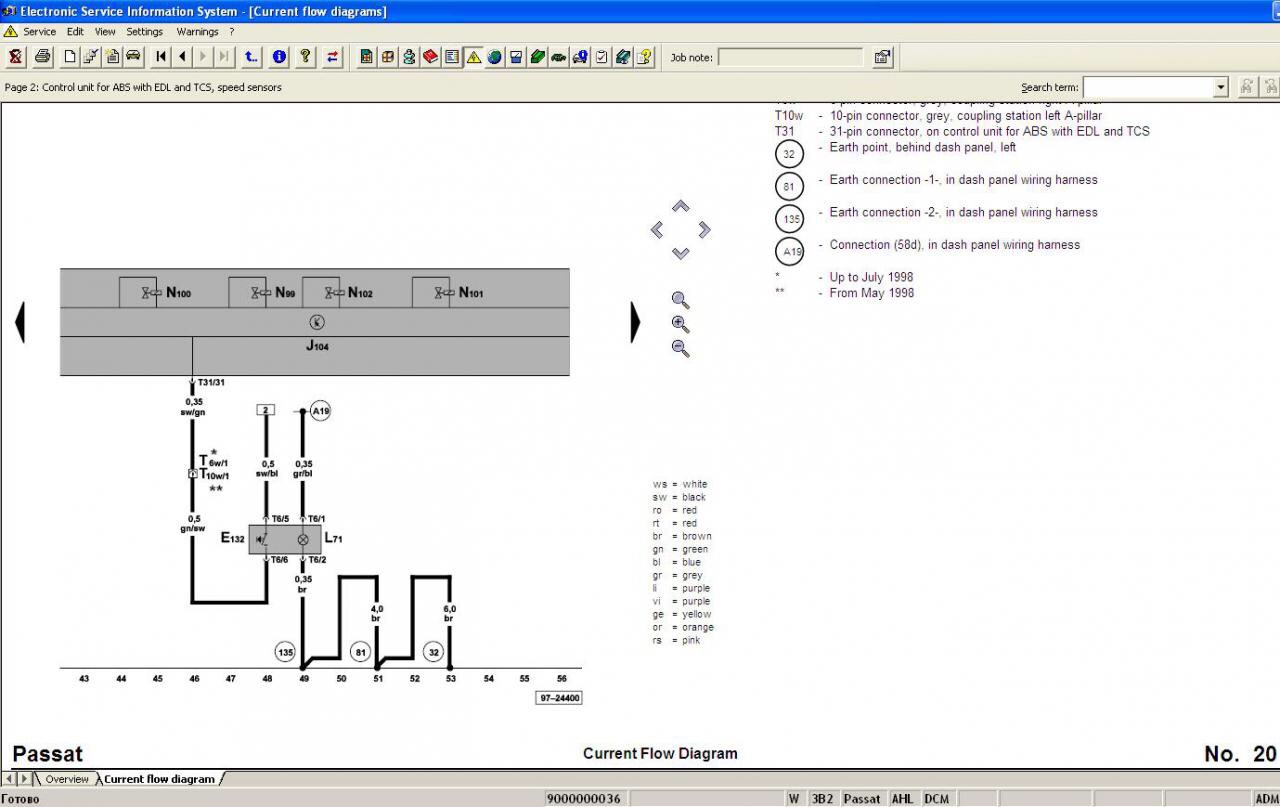Image resolution: width=1280 pixels, height=807 pixels.
Task: Click the red-blue swap arrows icon
Action: tap(333, 57)
